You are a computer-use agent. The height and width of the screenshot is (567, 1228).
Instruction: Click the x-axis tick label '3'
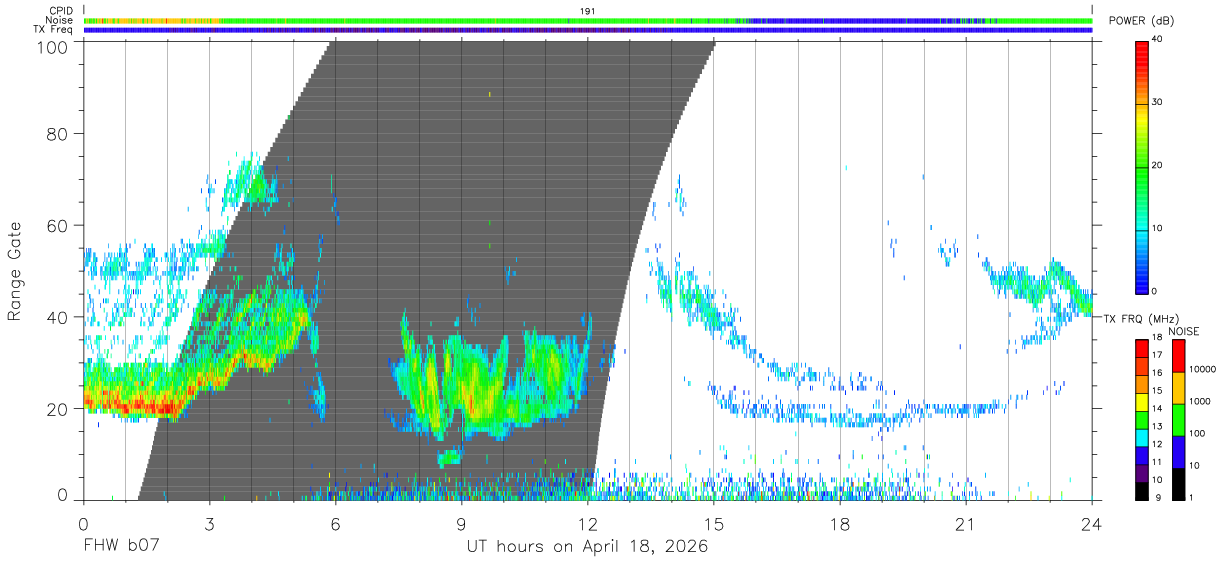[x=209, y=524]
